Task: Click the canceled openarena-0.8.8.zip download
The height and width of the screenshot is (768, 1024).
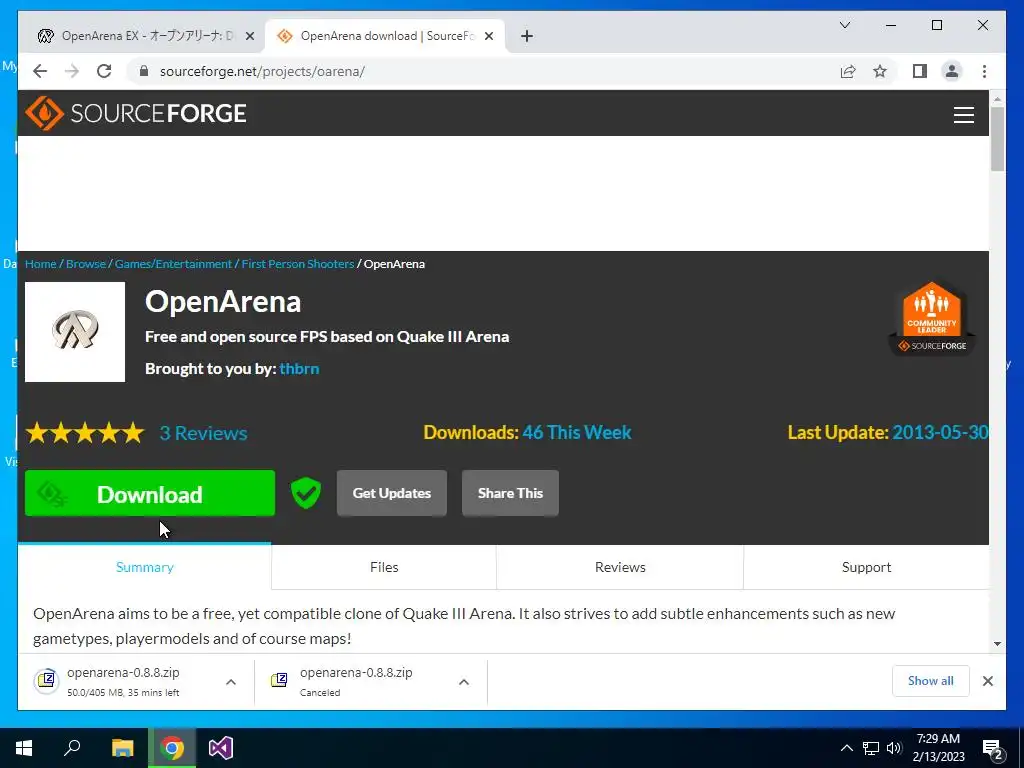Action: click(x=357, y=681)
